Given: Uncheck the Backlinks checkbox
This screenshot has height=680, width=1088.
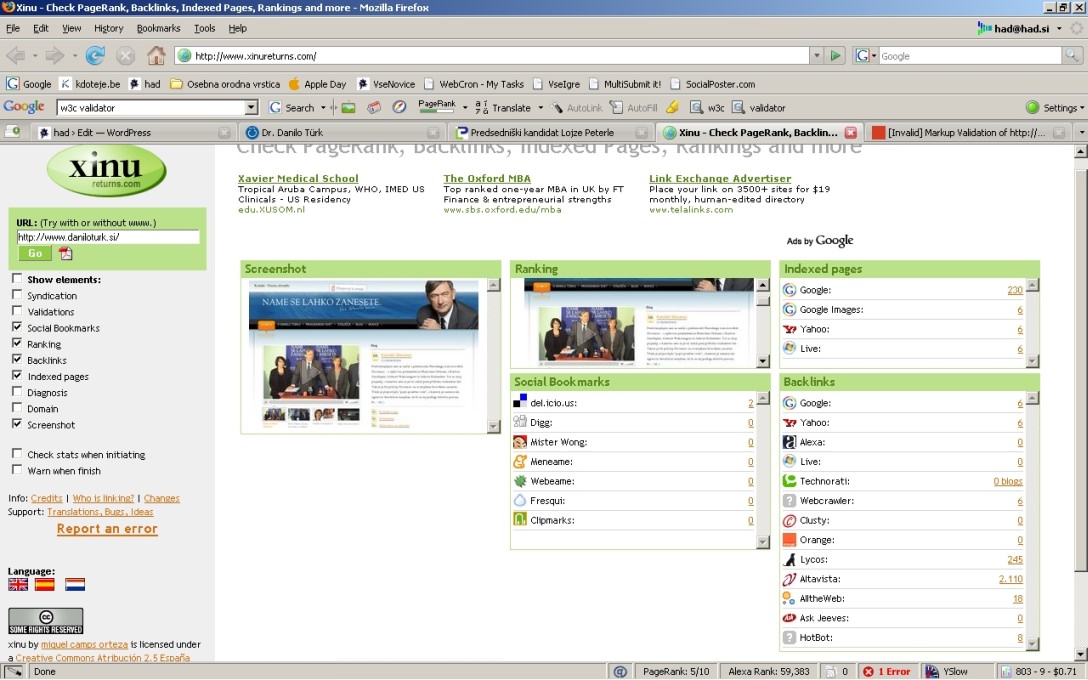Looking at the screenshot, I should (x=17, y=359).
